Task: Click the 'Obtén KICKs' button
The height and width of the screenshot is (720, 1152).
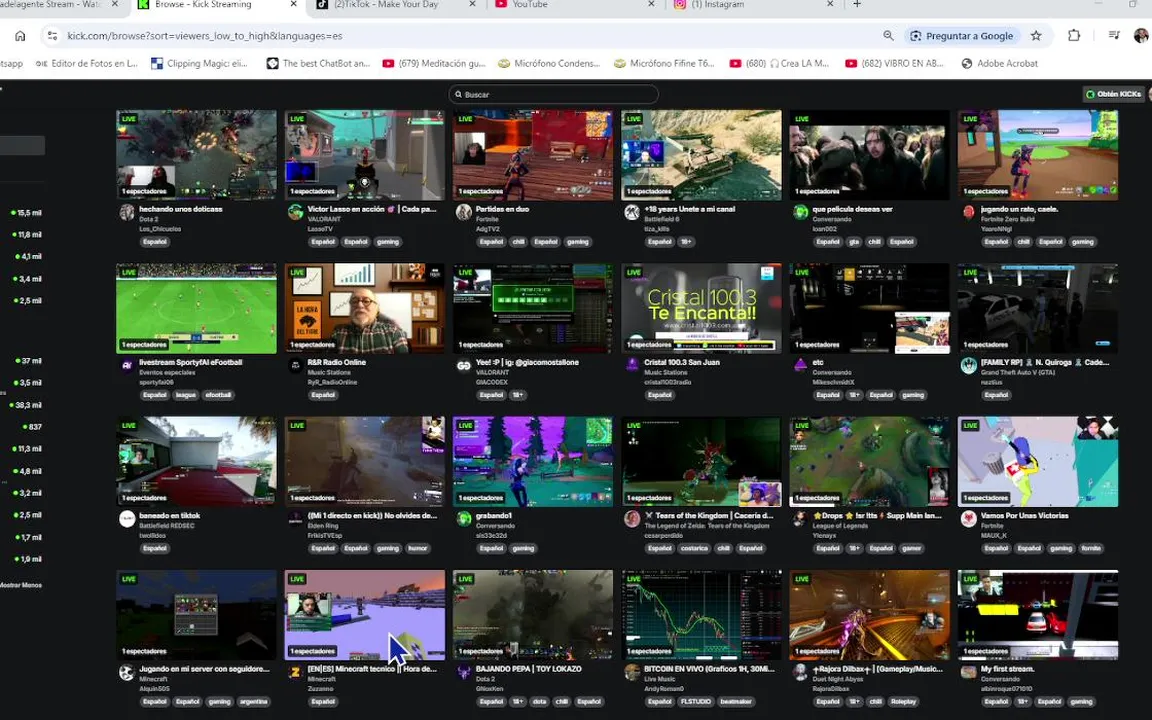Action: [1112, 94]
